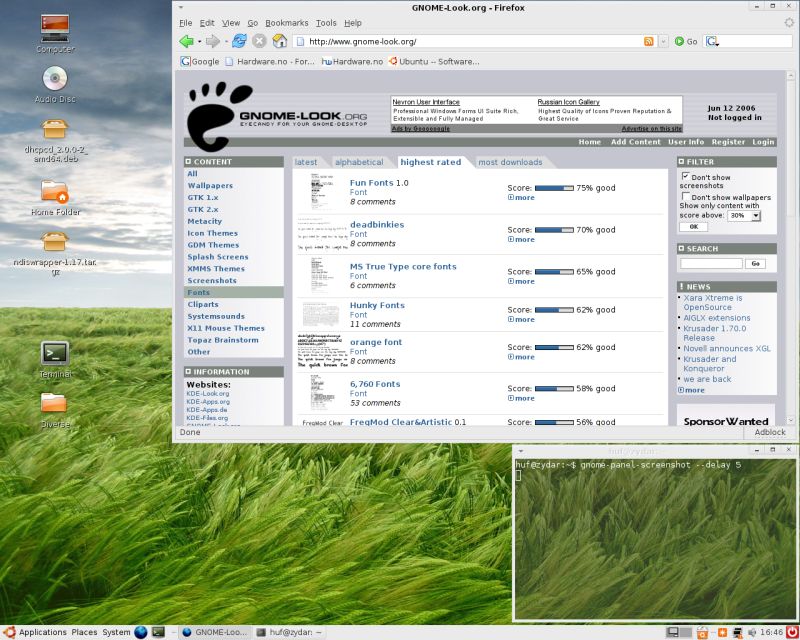Screen dimensions: 800x640
Task: Click the red power button on panel
Action: [x=792, y=632]
